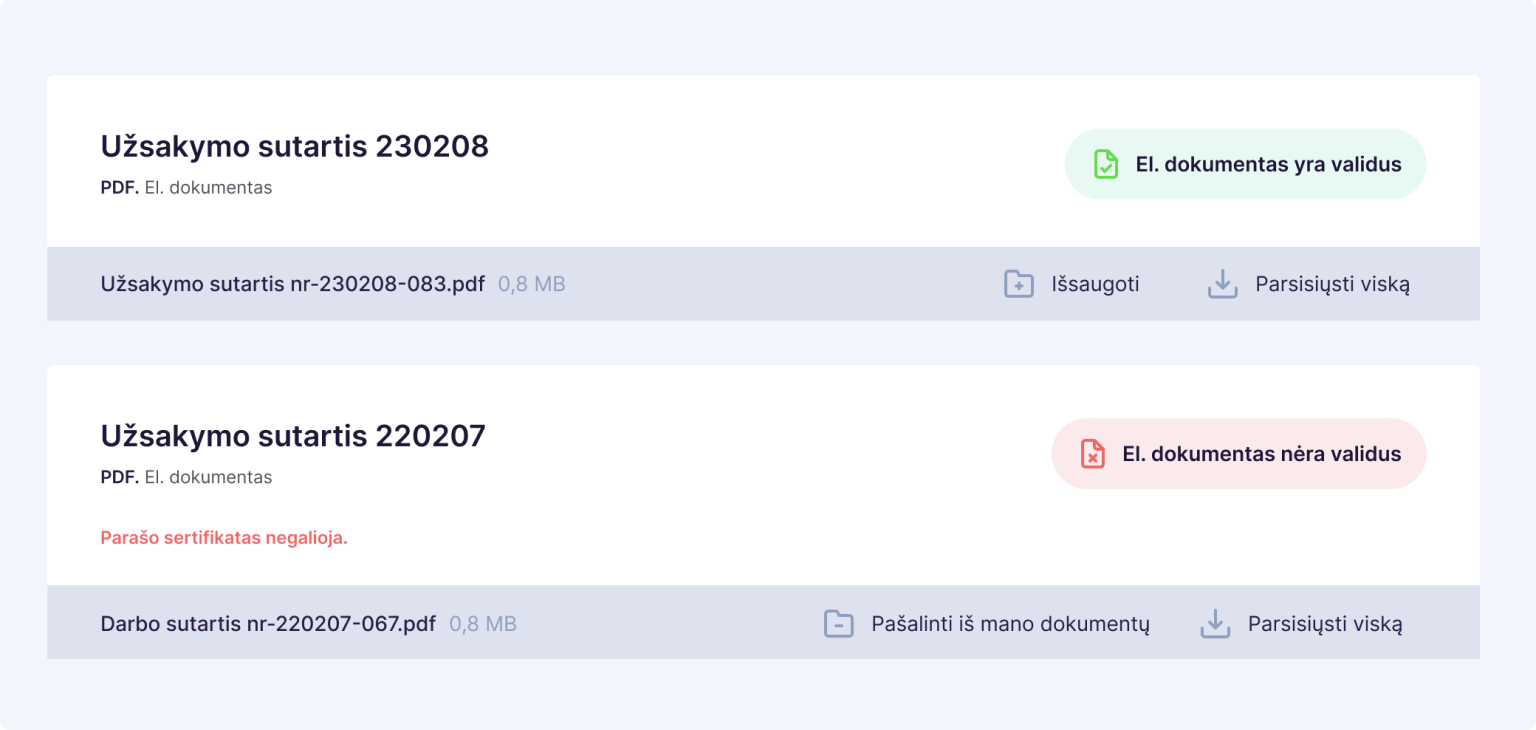Click Parsisiųsti viską for file nr-230208-083

tap(1332, 284)
